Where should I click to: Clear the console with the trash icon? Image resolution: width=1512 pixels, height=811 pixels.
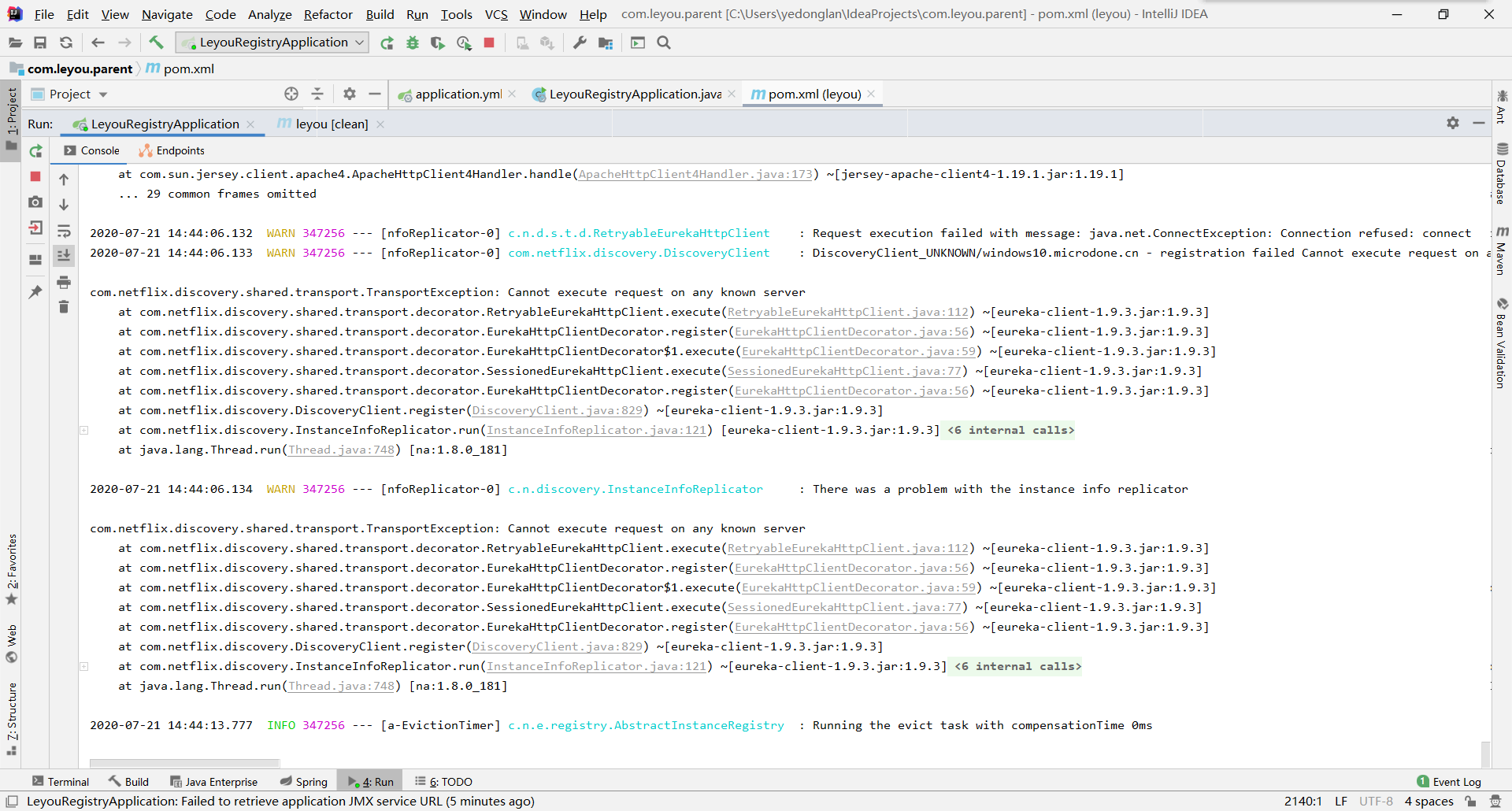(64, 307)
